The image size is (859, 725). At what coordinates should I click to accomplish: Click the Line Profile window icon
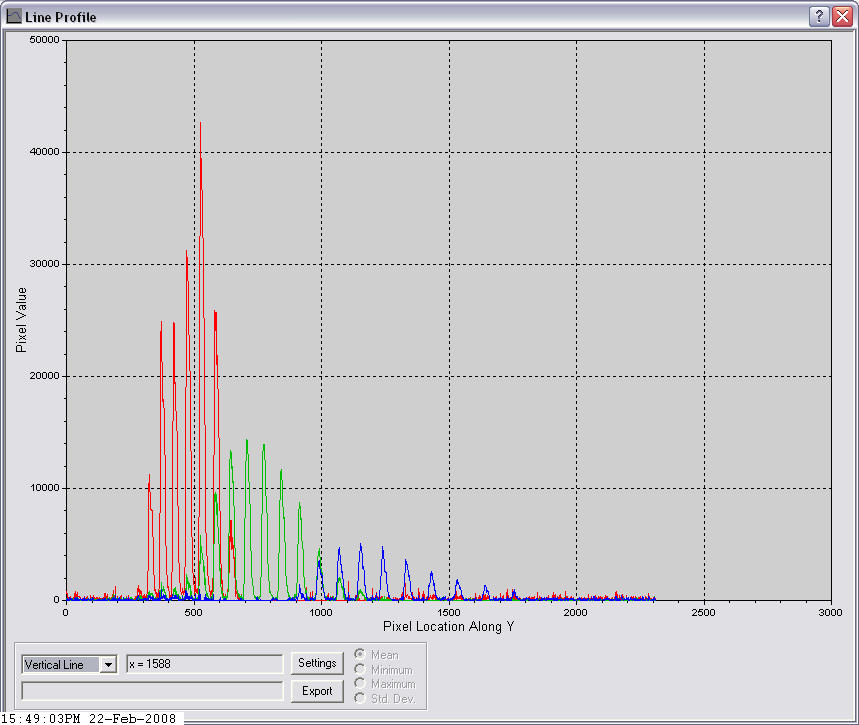pyautogui.click(x=14, y=17)
